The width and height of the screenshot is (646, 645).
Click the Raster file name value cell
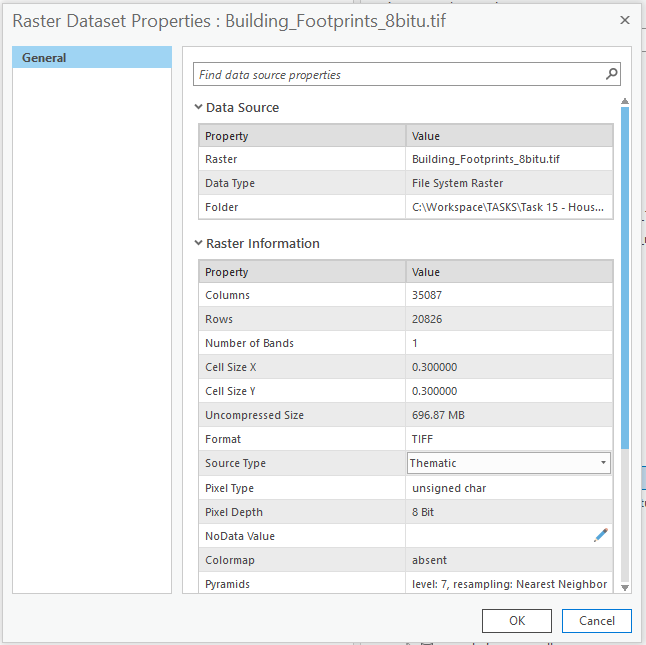click(509, 159)
